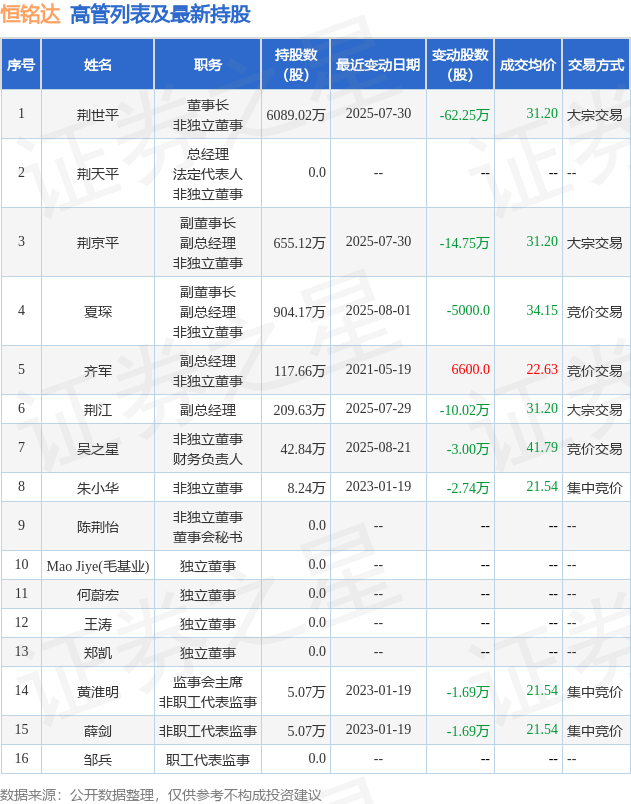
Task: Select the name 夏琛
Action: pyautogui.click(x=97, y=312)
